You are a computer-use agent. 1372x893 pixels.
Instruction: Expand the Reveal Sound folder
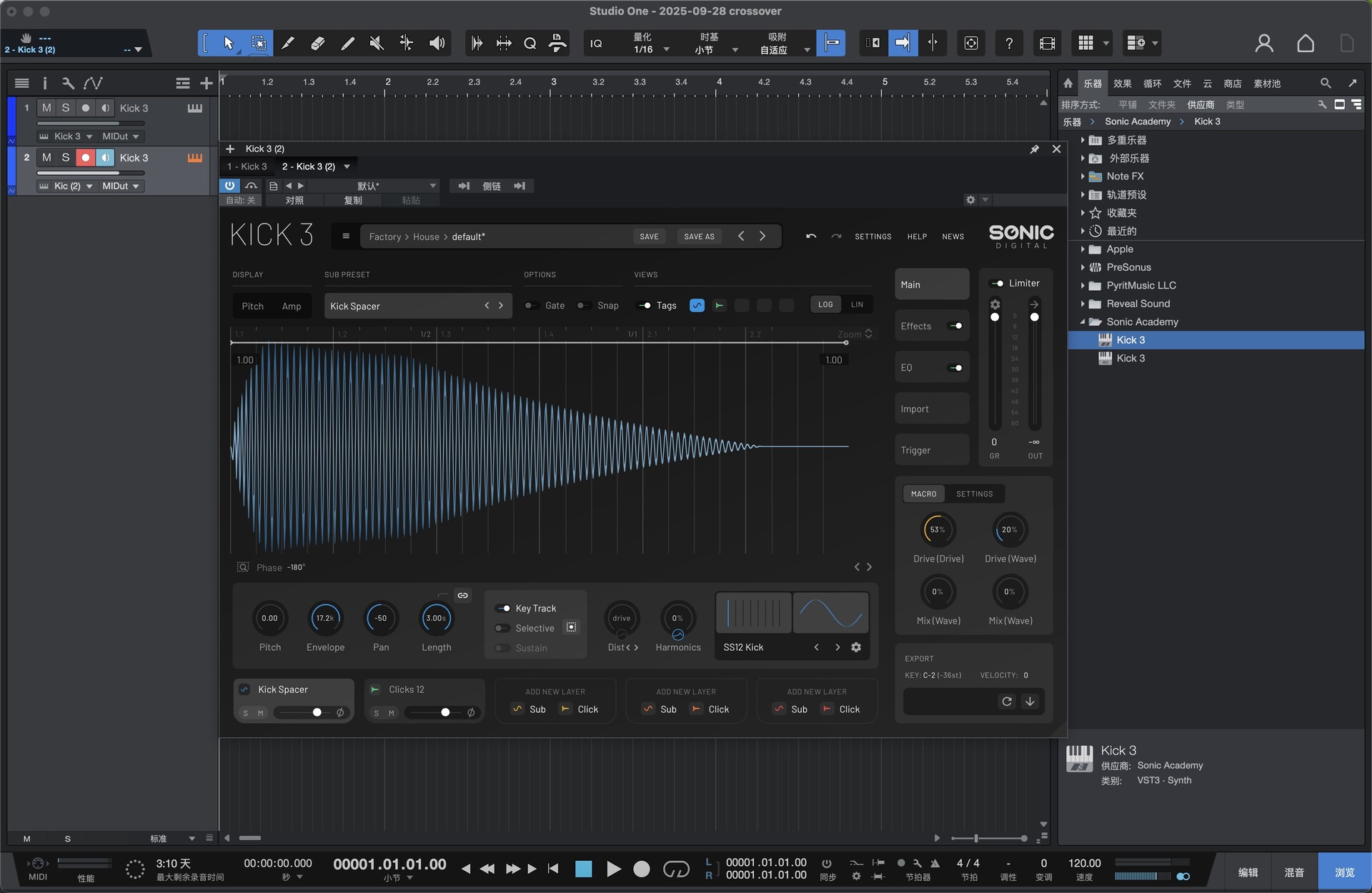click(x=1083, y=303)
